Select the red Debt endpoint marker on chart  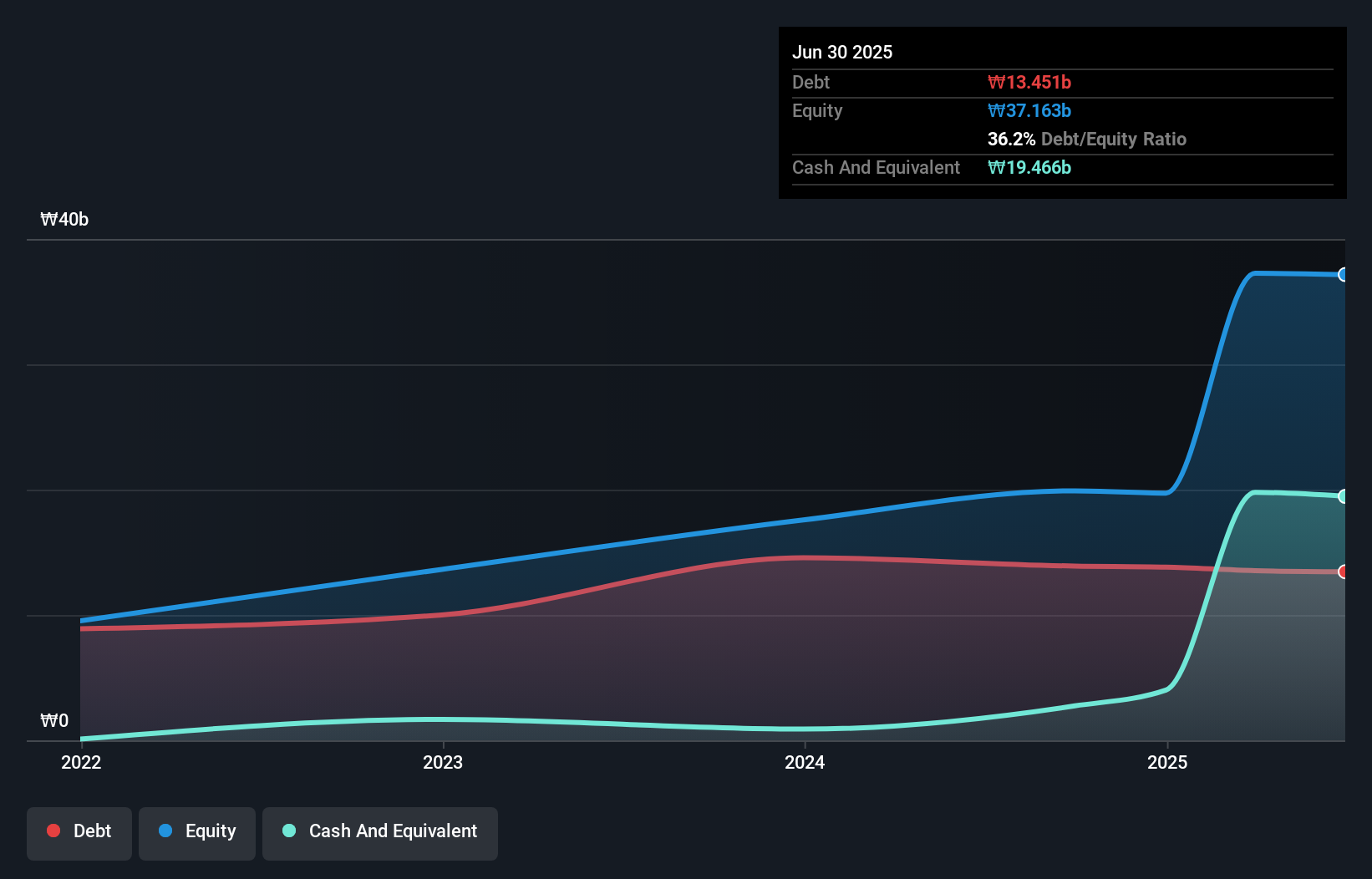1344,572
